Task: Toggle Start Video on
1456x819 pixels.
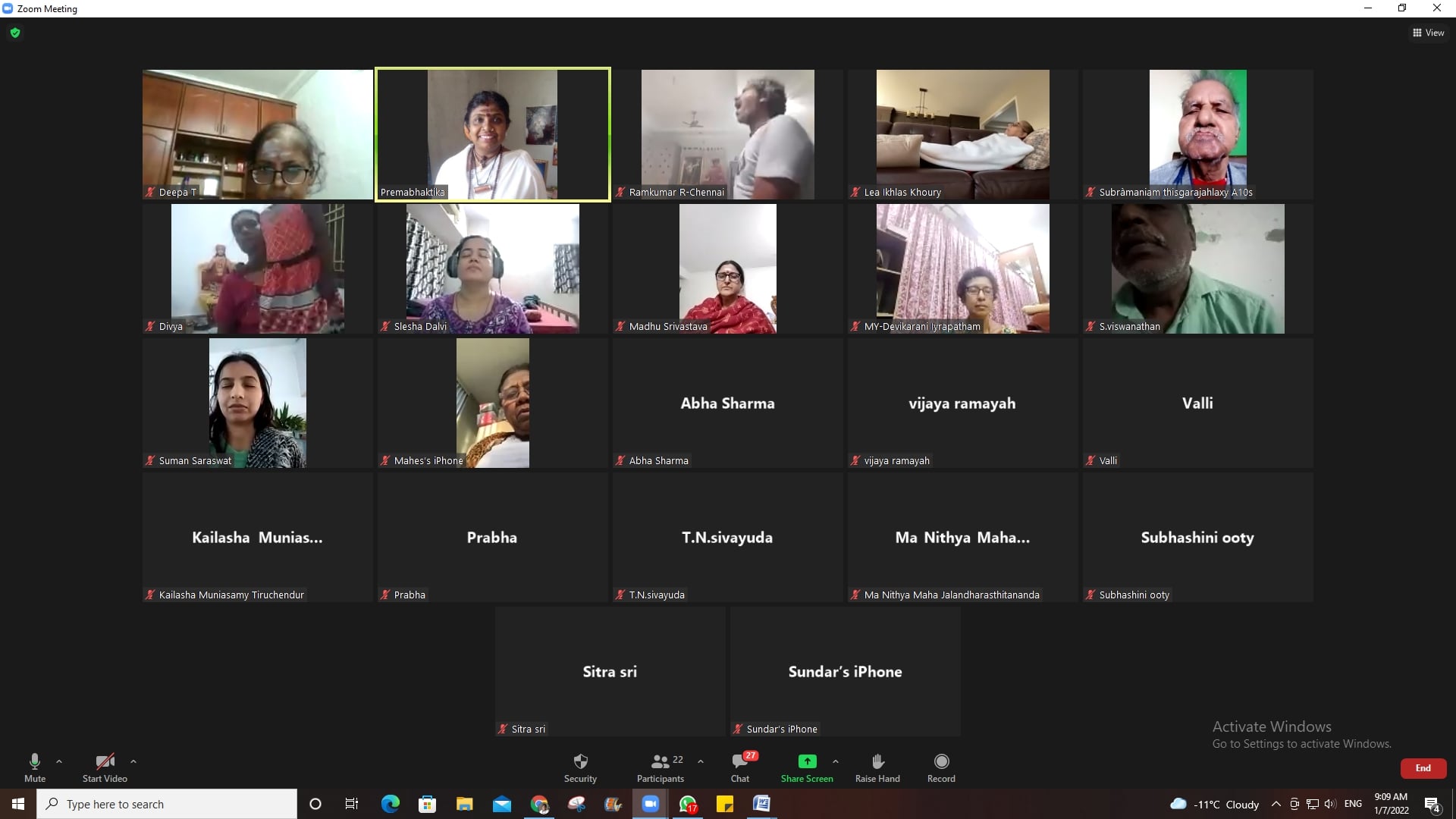Action: click(105, 767)
